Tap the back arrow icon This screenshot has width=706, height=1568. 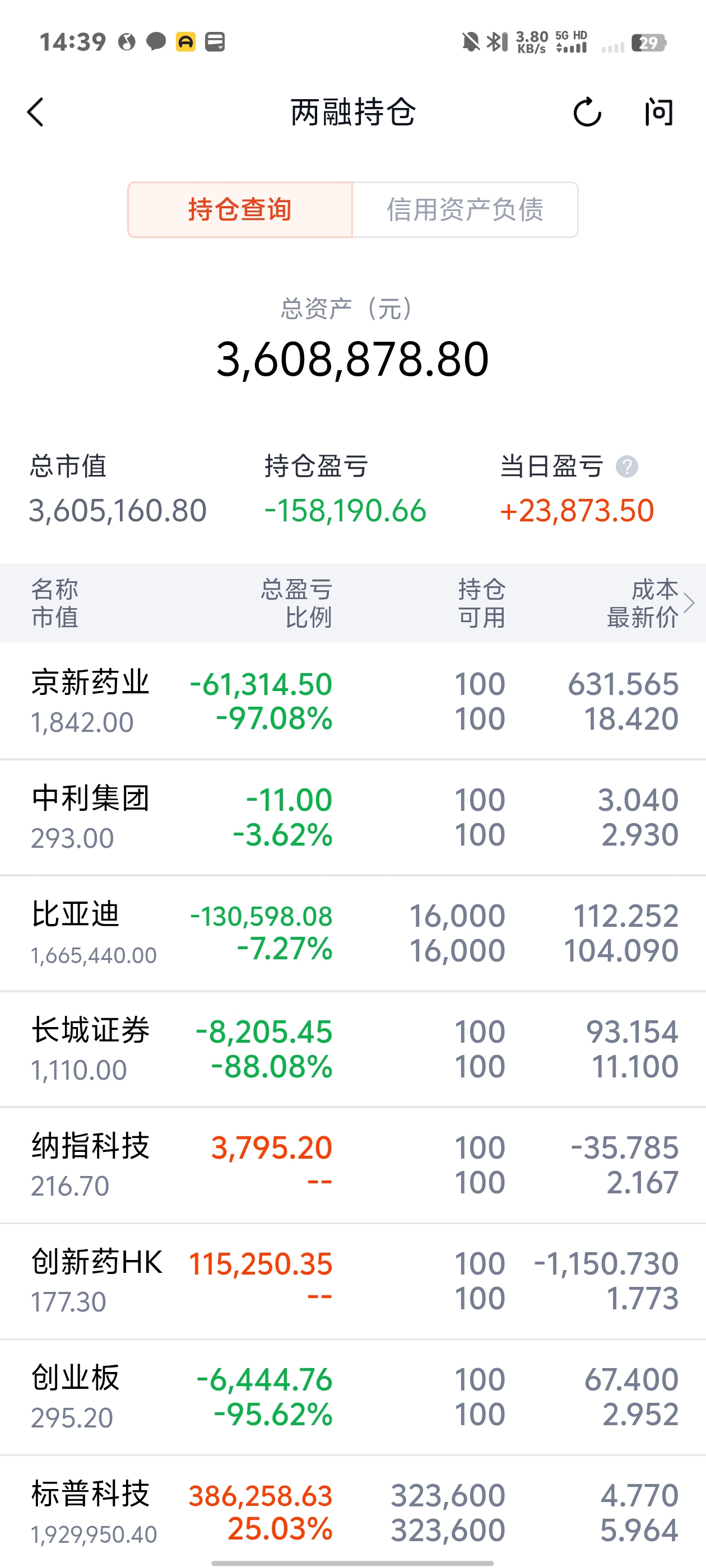pyautogui.click(x=36, y=113)
